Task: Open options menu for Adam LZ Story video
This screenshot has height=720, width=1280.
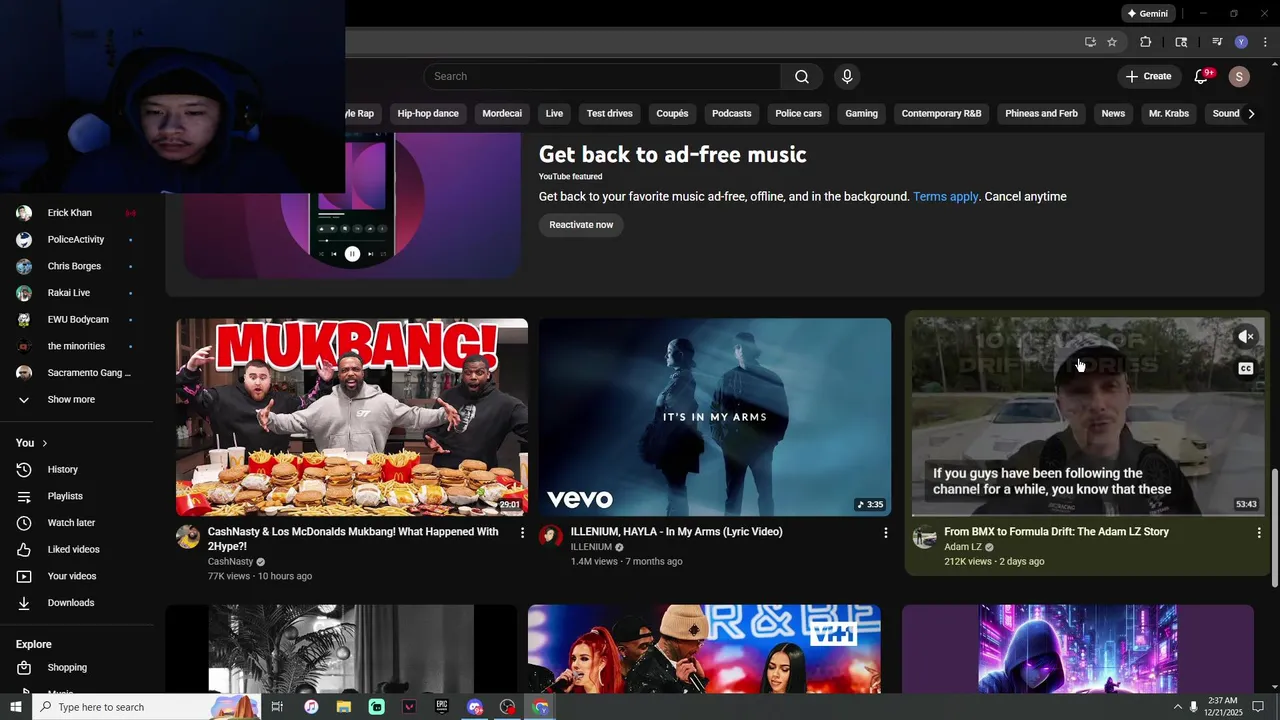Action: pyautogui.click(x=1259, y=533)
